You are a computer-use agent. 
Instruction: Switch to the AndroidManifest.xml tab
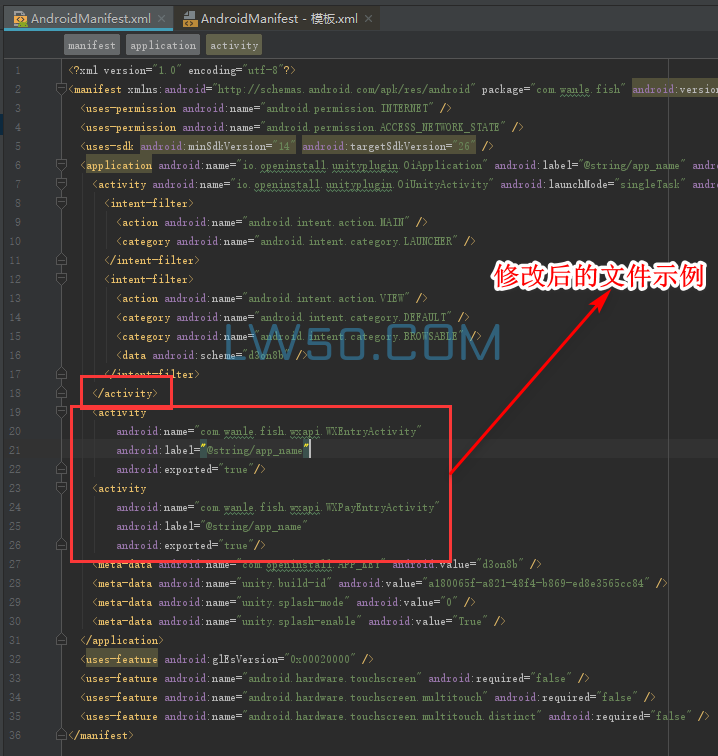pos(90,18)
